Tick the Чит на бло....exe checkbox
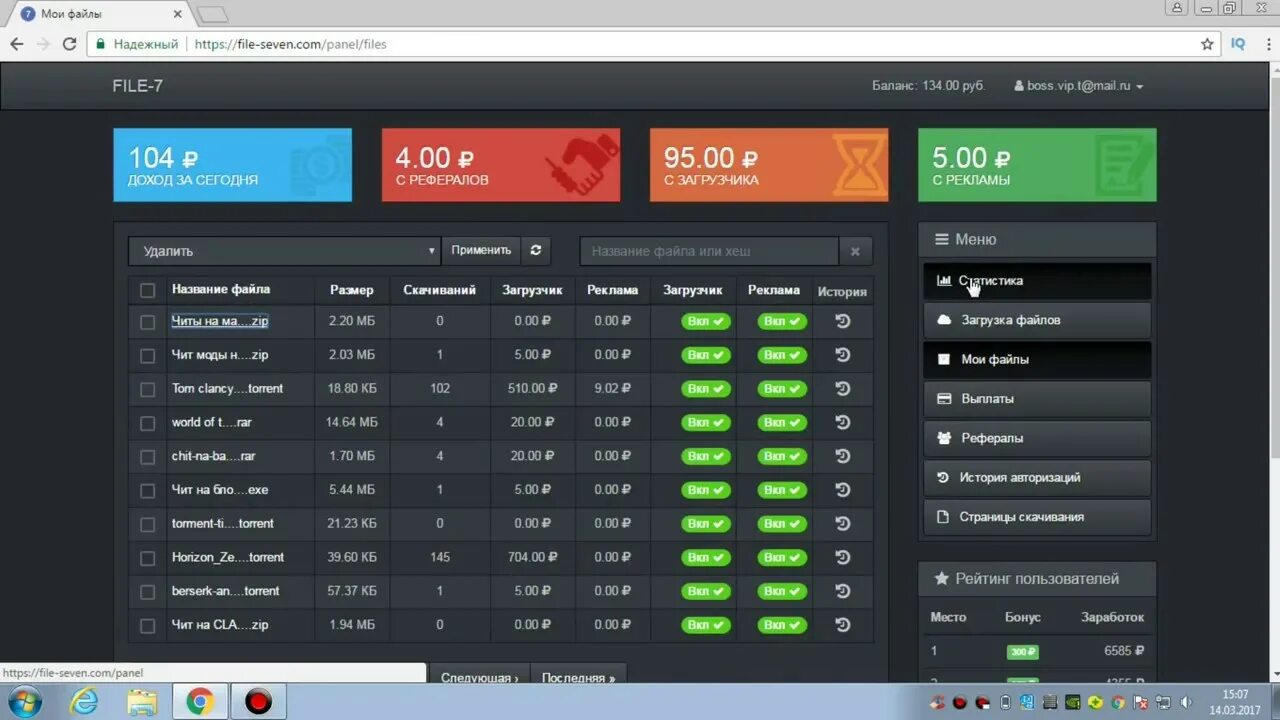 point(148,491)
